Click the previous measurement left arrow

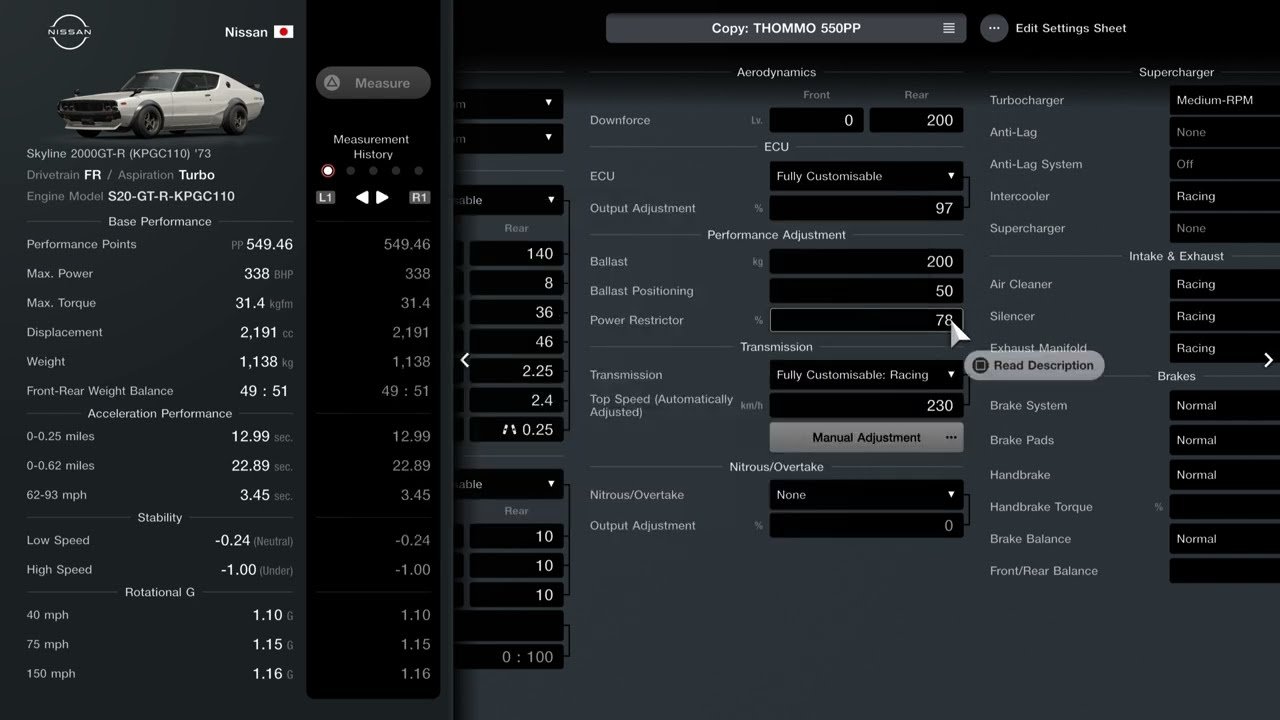coord(362,197)
